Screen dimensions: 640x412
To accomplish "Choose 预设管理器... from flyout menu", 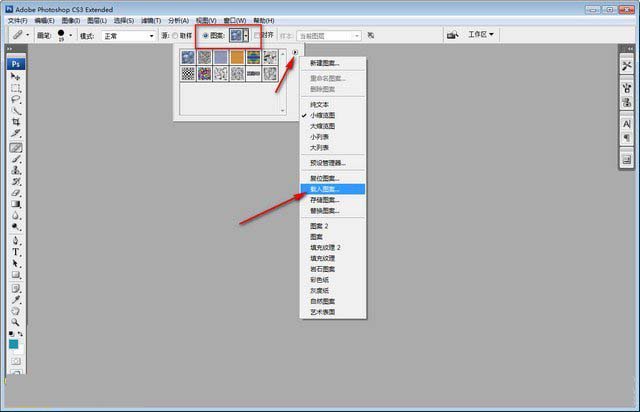I will pos(333,163).
